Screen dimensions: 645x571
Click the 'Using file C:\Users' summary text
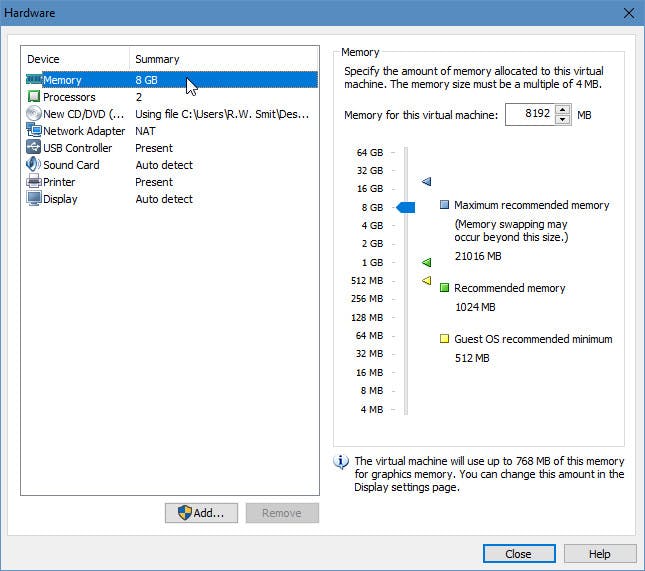coord(222,114)
